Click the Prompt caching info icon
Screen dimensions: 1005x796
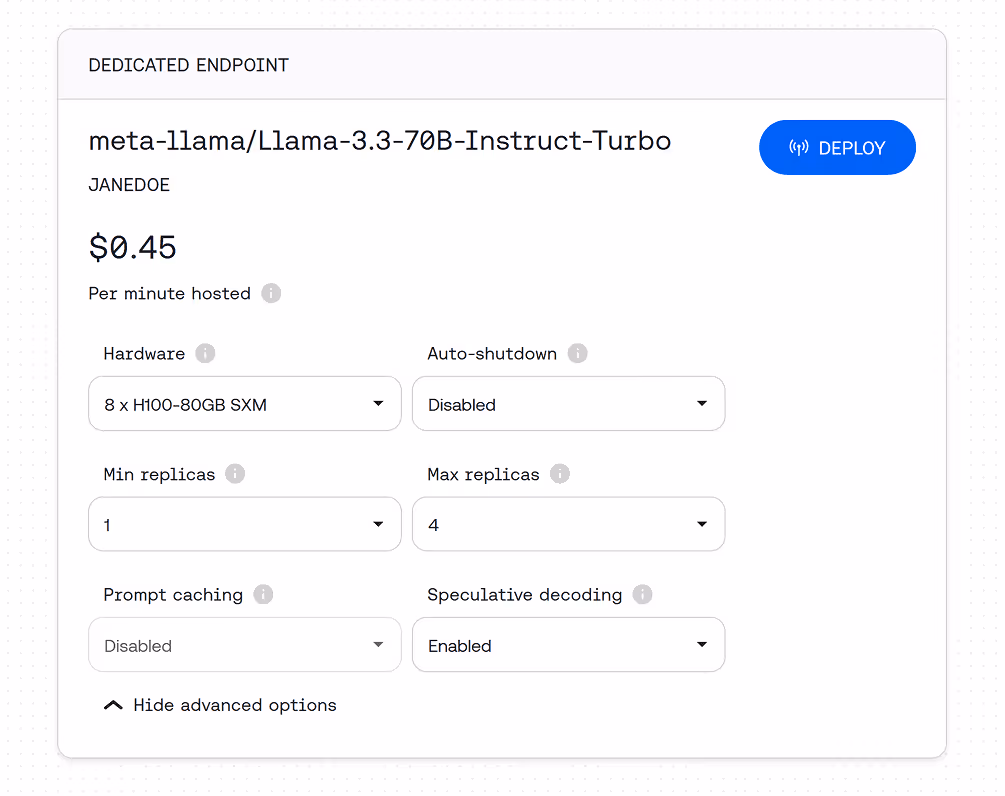263,594
